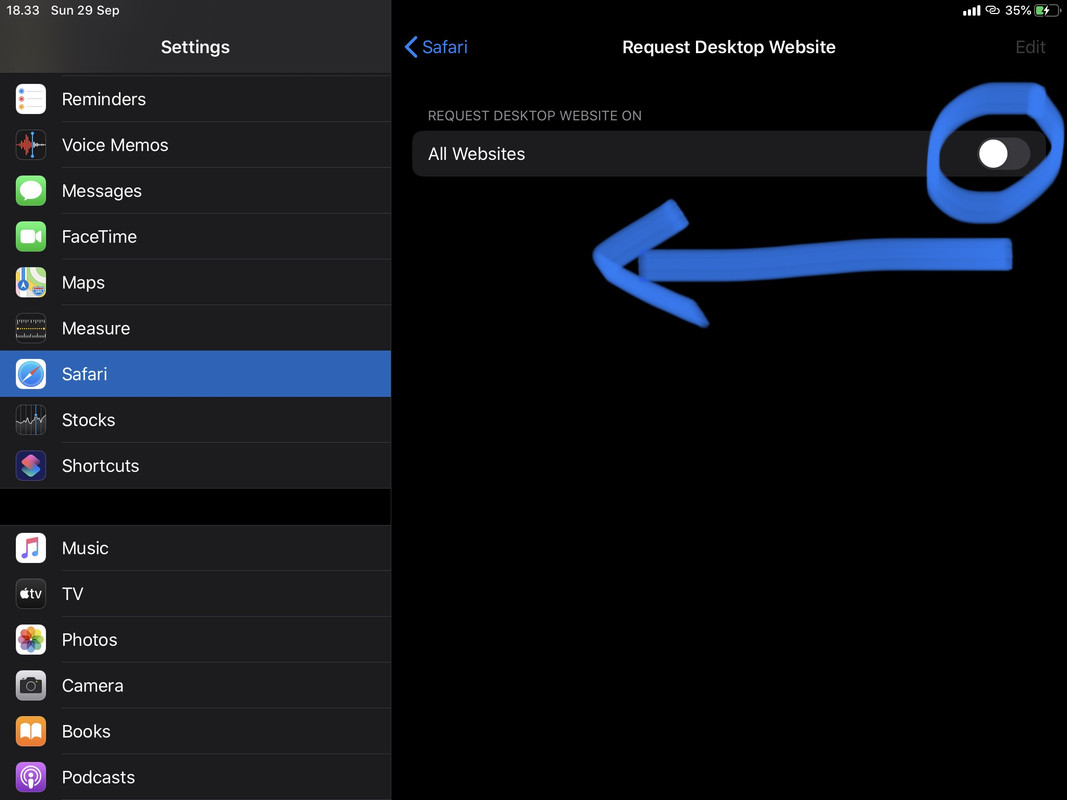The width and height of the screenshot is (1067, 800).
Task: Tap the Settings sidebar title
Action: (x=195, y=47)
